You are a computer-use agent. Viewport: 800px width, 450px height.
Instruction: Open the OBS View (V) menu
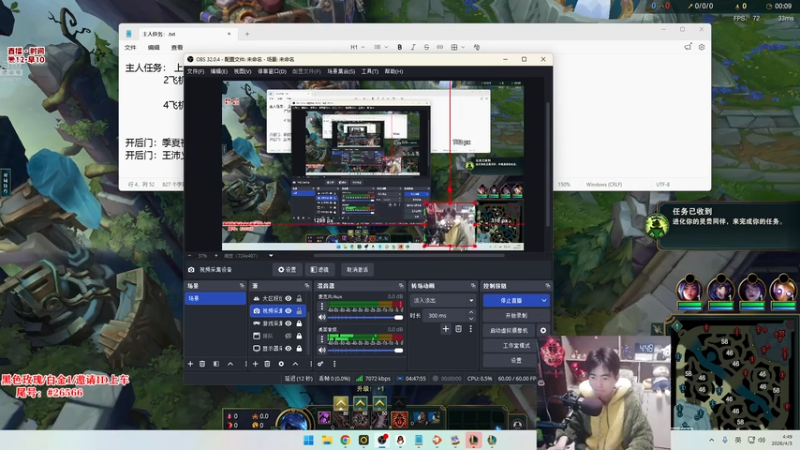(x=242, y=71)
